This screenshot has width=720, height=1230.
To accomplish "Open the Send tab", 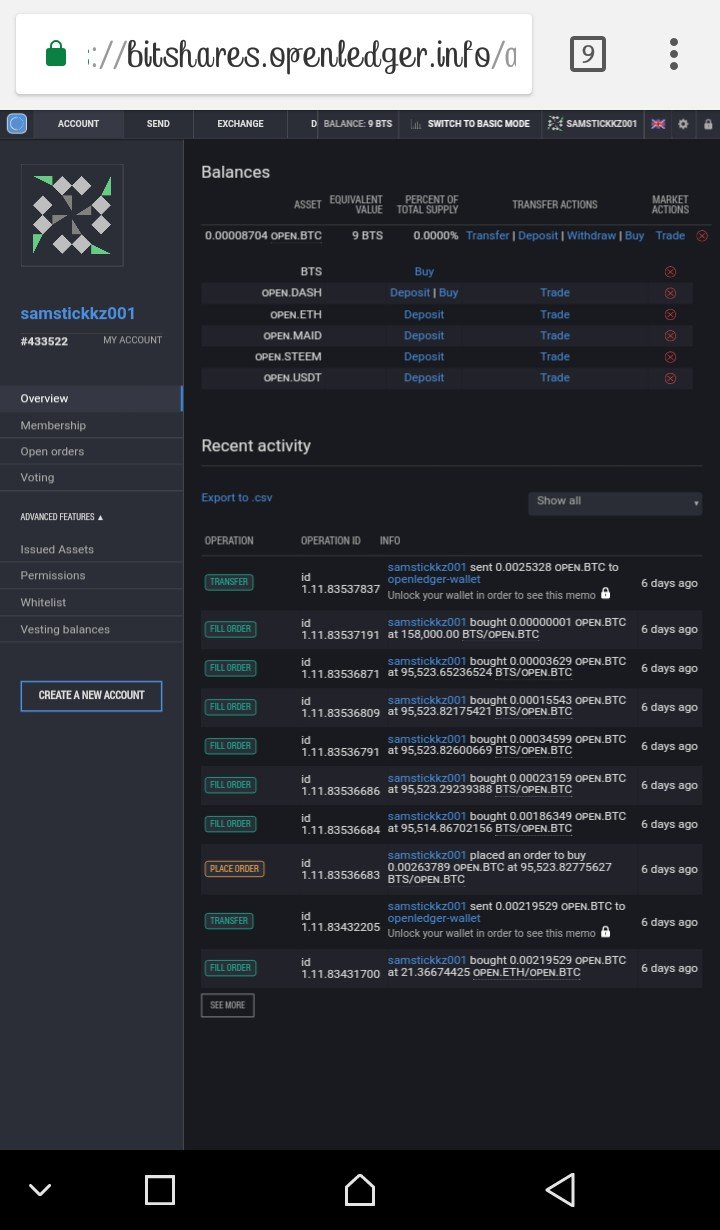I will pyautogui.click(x=158, y=124).
